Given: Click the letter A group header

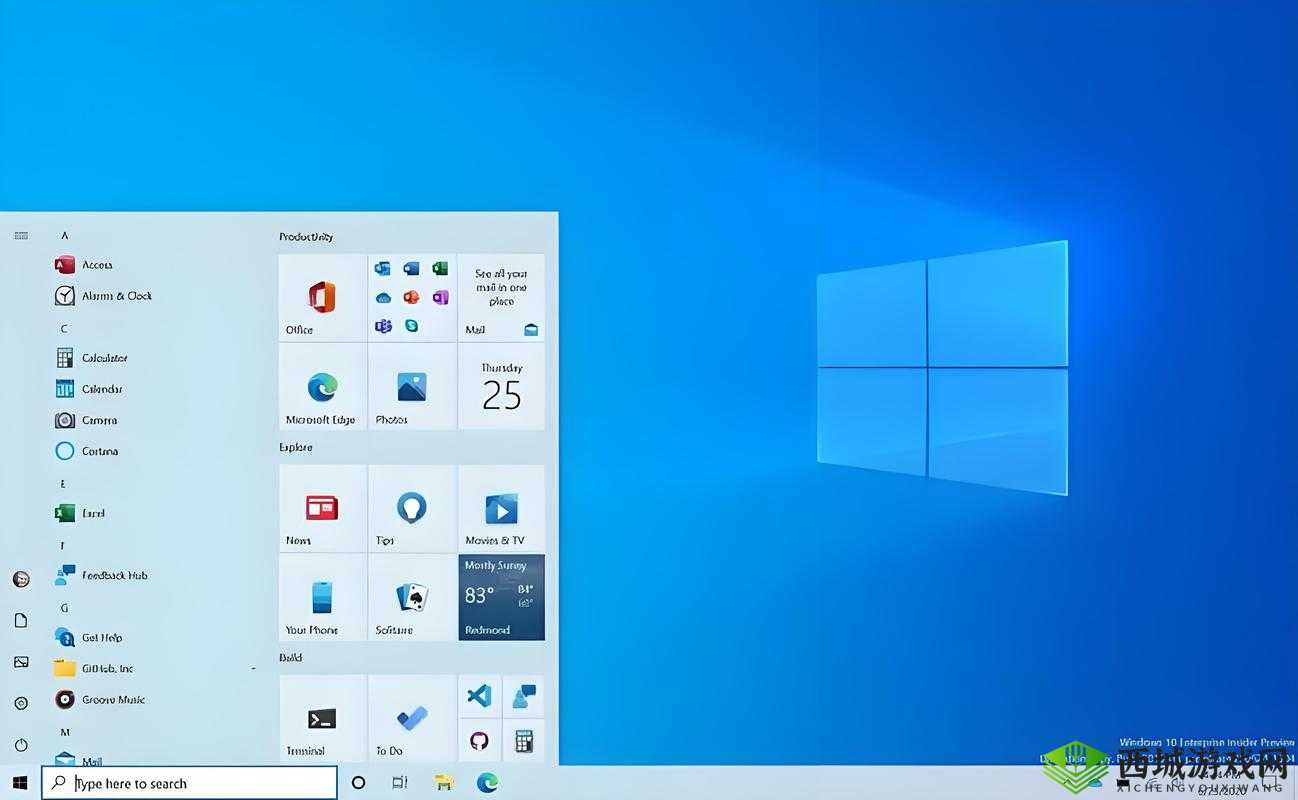Looking at the screenshot, I should [x=64, y=235].
